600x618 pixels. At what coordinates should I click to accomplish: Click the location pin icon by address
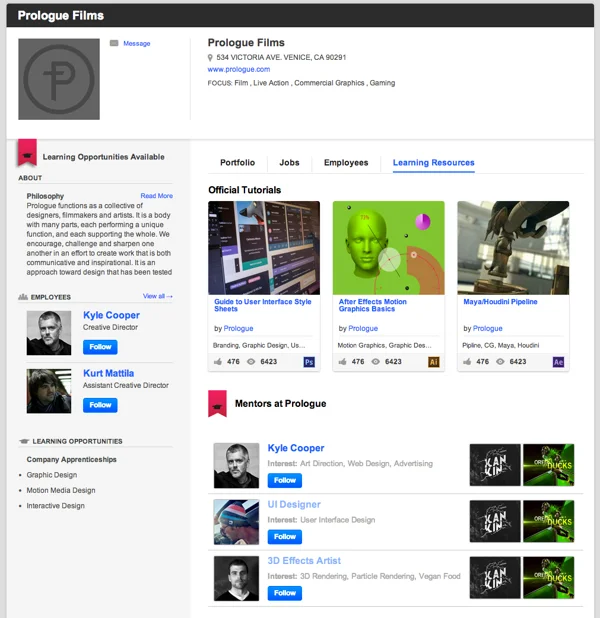pyautogui.click(x=210, y=58)
